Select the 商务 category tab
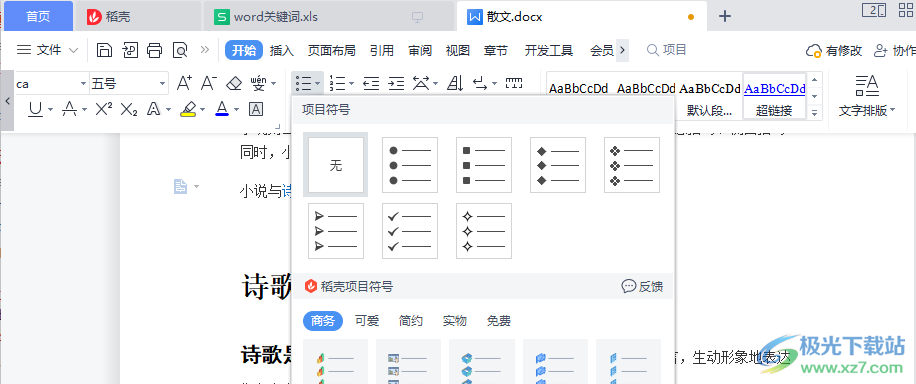 [x=323, y=321]
